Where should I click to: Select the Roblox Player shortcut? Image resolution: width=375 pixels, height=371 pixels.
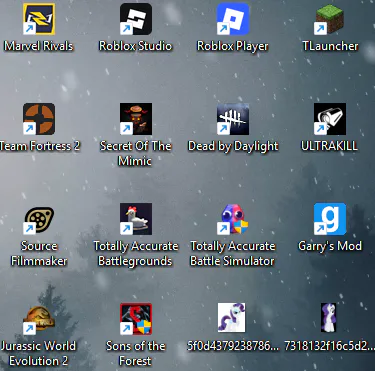(x=233, y=19)
